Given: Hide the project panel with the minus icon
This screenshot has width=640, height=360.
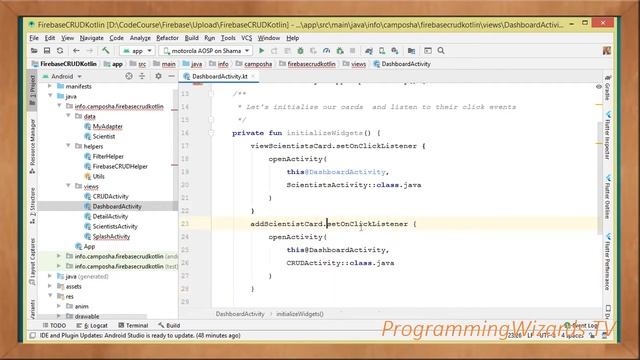Looking at the screenshot, I should 171,76.
